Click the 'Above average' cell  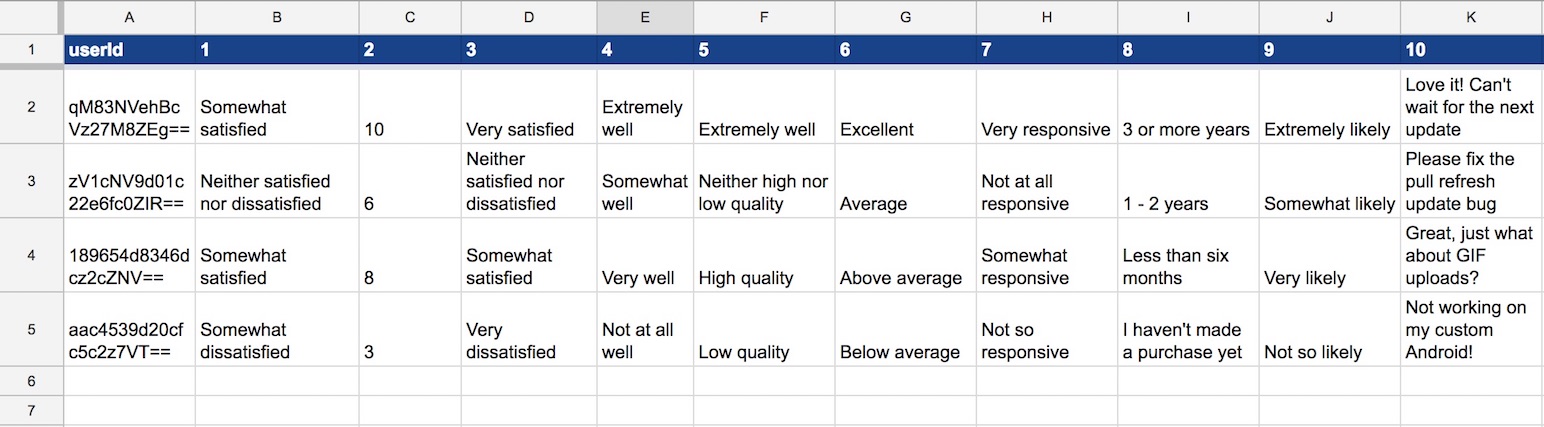click(905, 255)
